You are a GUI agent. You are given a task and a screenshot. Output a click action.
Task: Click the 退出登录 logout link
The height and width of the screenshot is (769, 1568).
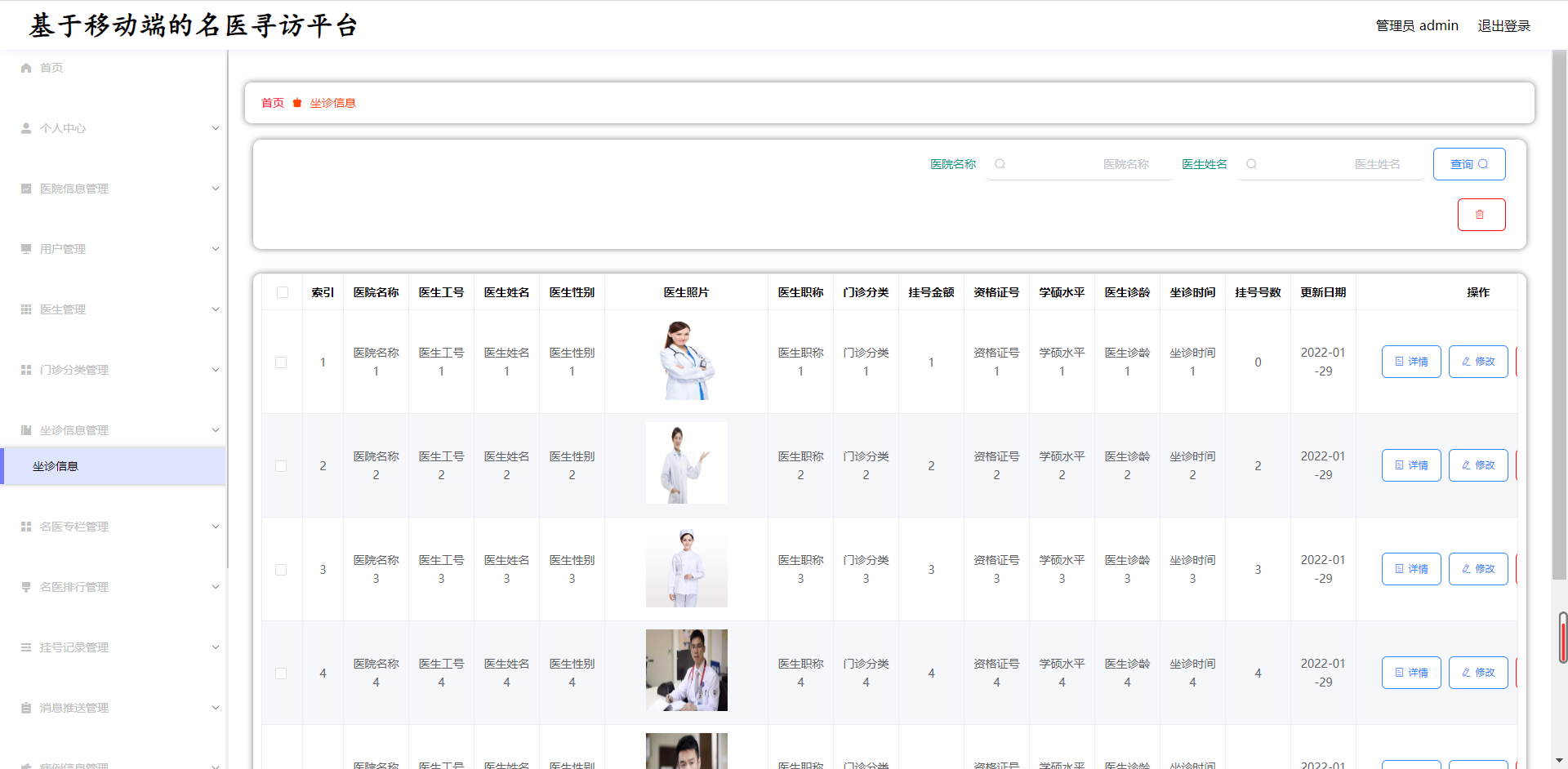(1503, 26)
